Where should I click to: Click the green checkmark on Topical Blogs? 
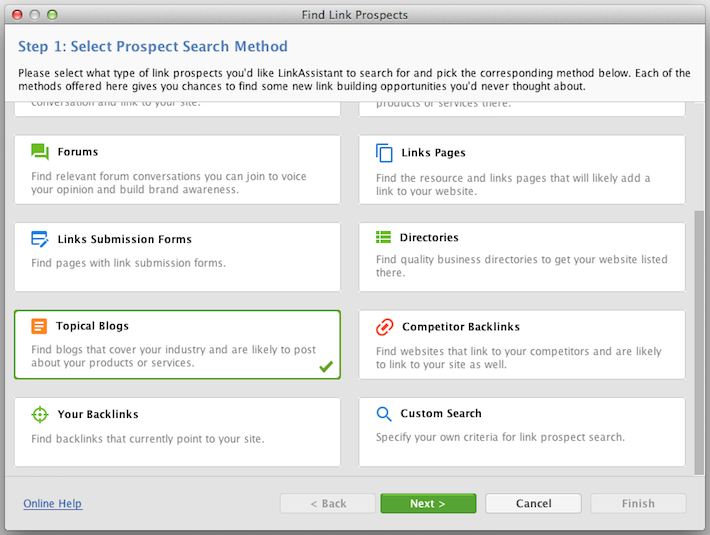tap(326, 366)
